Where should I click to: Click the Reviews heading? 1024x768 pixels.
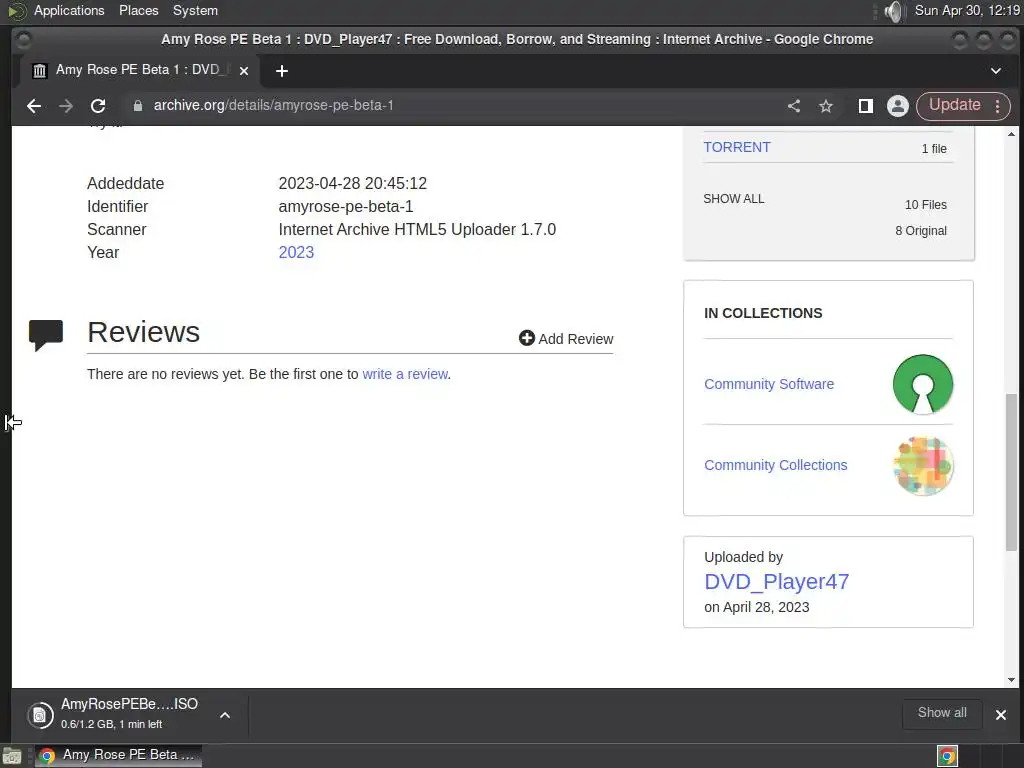(x=144, y=332)
